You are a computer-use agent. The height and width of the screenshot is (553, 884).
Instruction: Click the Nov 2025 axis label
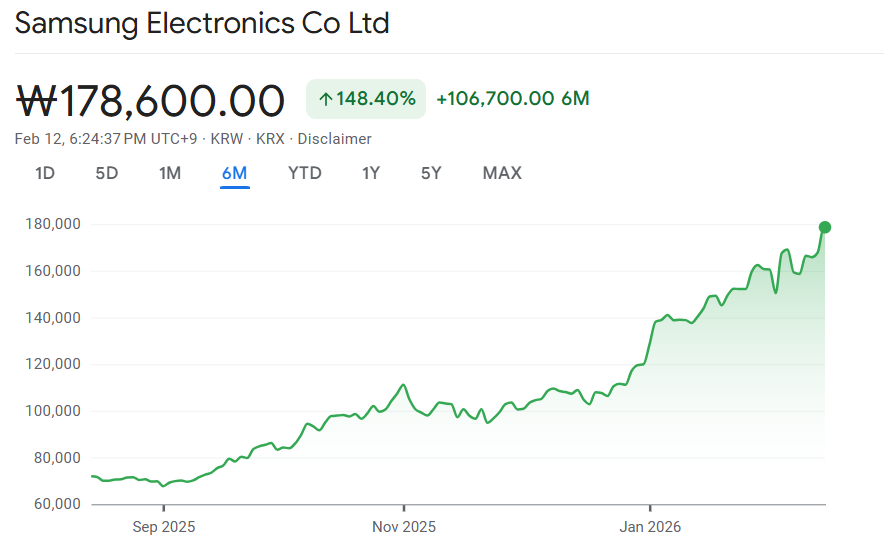pyautogui.click(x=404, y=527)
